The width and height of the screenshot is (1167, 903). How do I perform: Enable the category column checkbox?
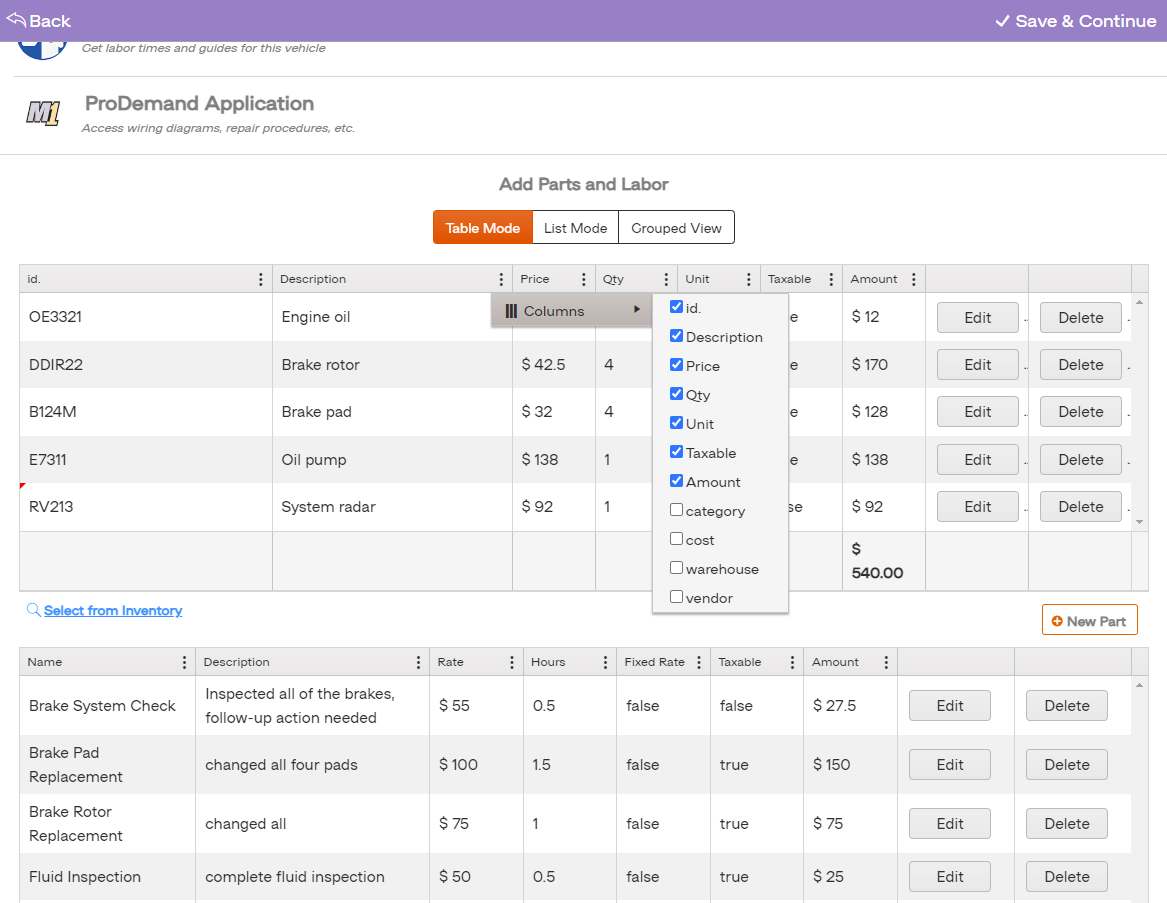click(x=677, y=510)
